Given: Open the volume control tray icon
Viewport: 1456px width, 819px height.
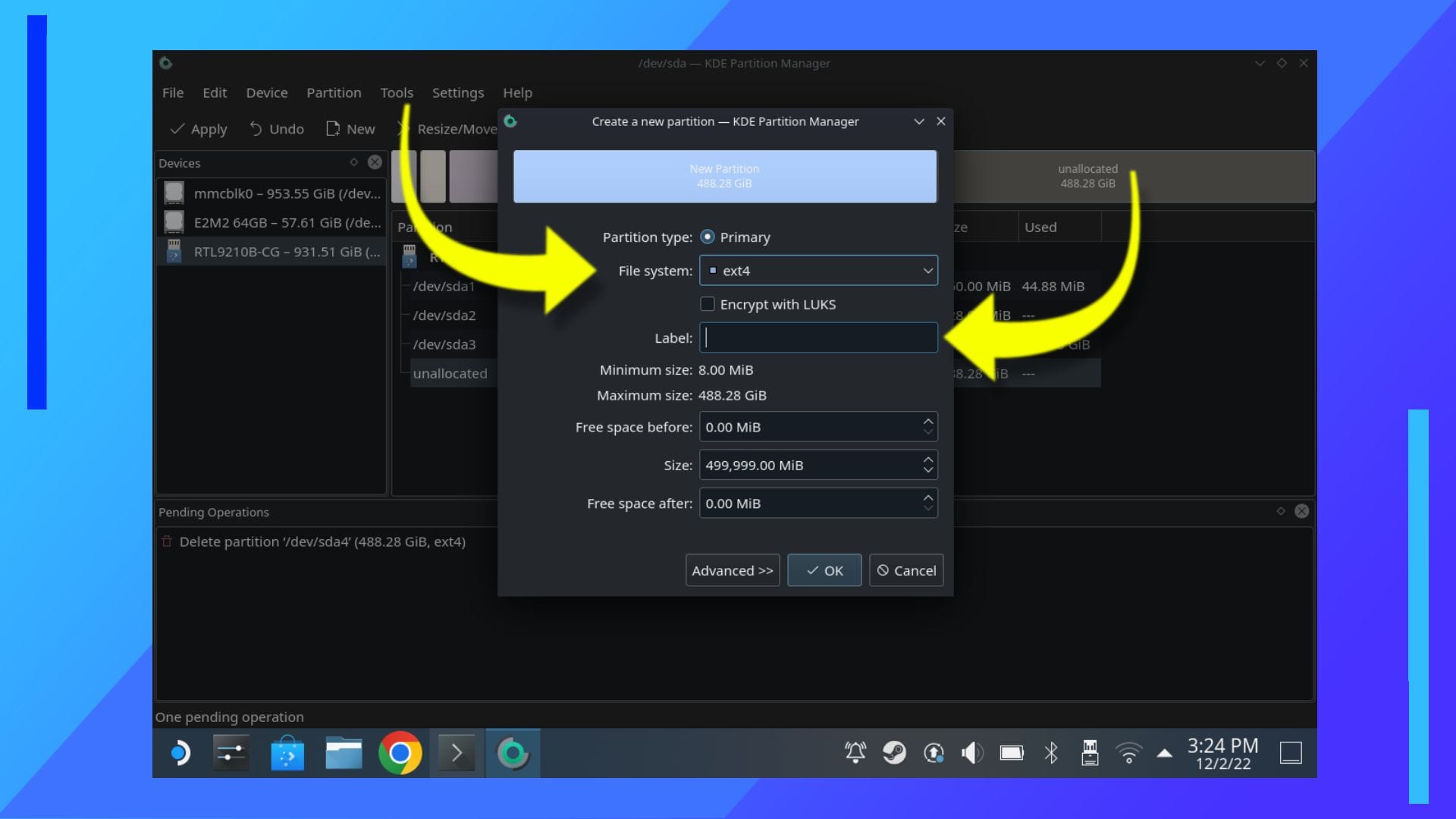Looking at the screenshot, I should pyautogui.click(x=971, y=753).
